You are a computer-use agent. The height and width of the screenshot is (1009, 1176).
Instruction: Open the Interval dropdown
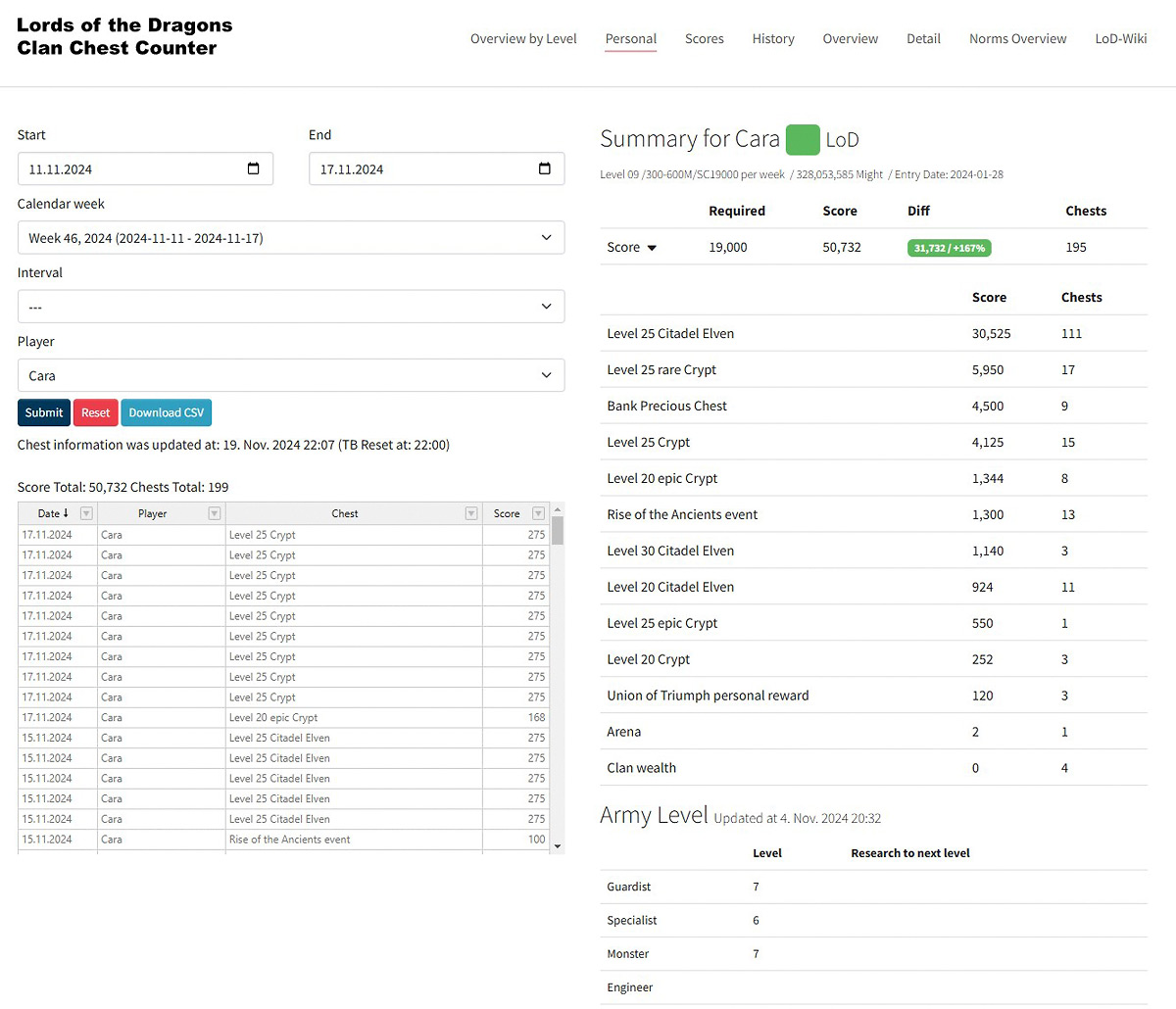pos(291,307)
